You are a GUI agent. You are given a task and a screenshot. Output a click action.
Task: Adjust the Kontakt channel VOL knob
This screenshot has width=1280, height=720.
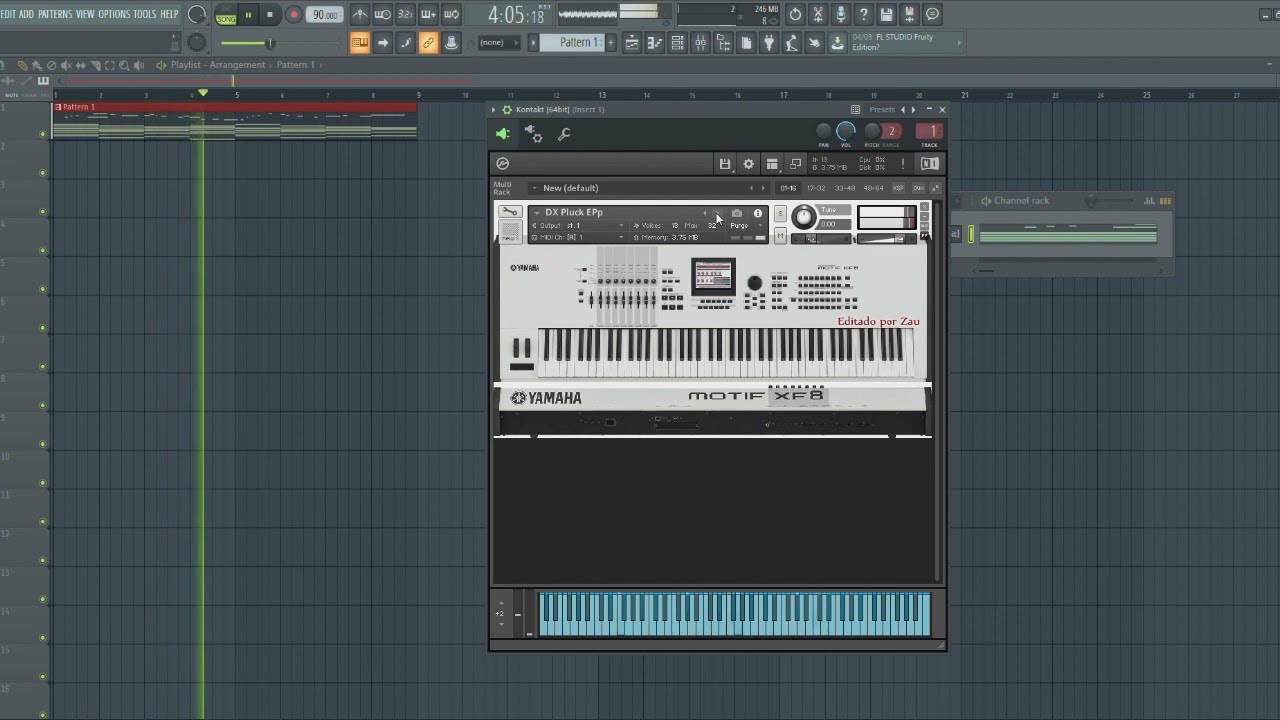(846, 131)
